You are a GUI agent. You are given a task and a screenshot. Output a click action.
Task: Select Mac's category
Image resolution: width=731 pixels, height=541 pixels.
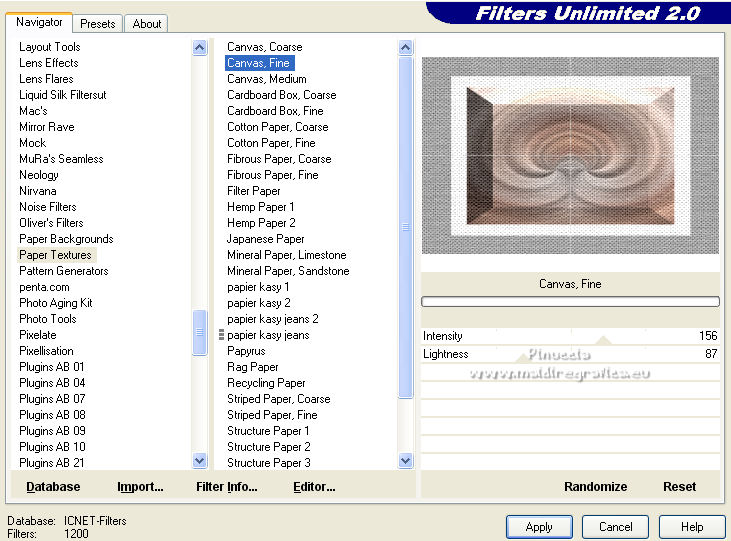[33, 111]
